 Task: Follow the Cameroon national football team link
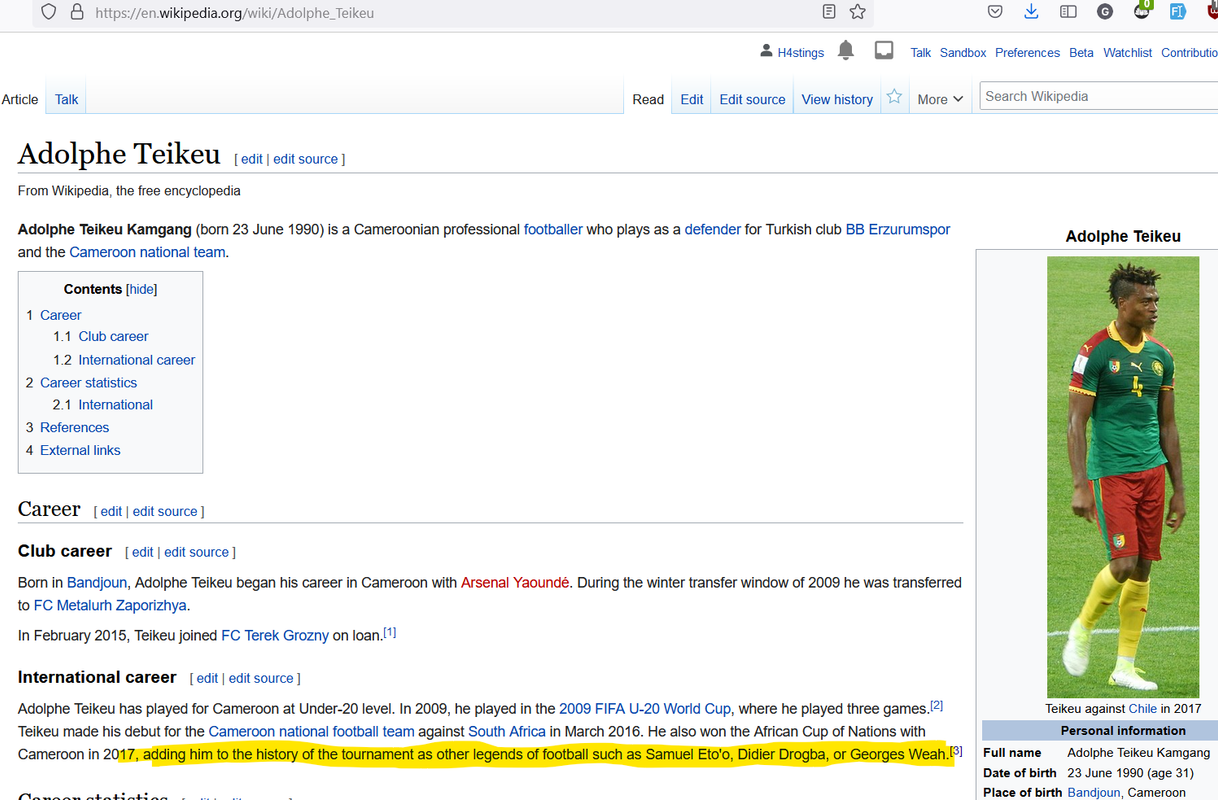[x=311, y=731]
